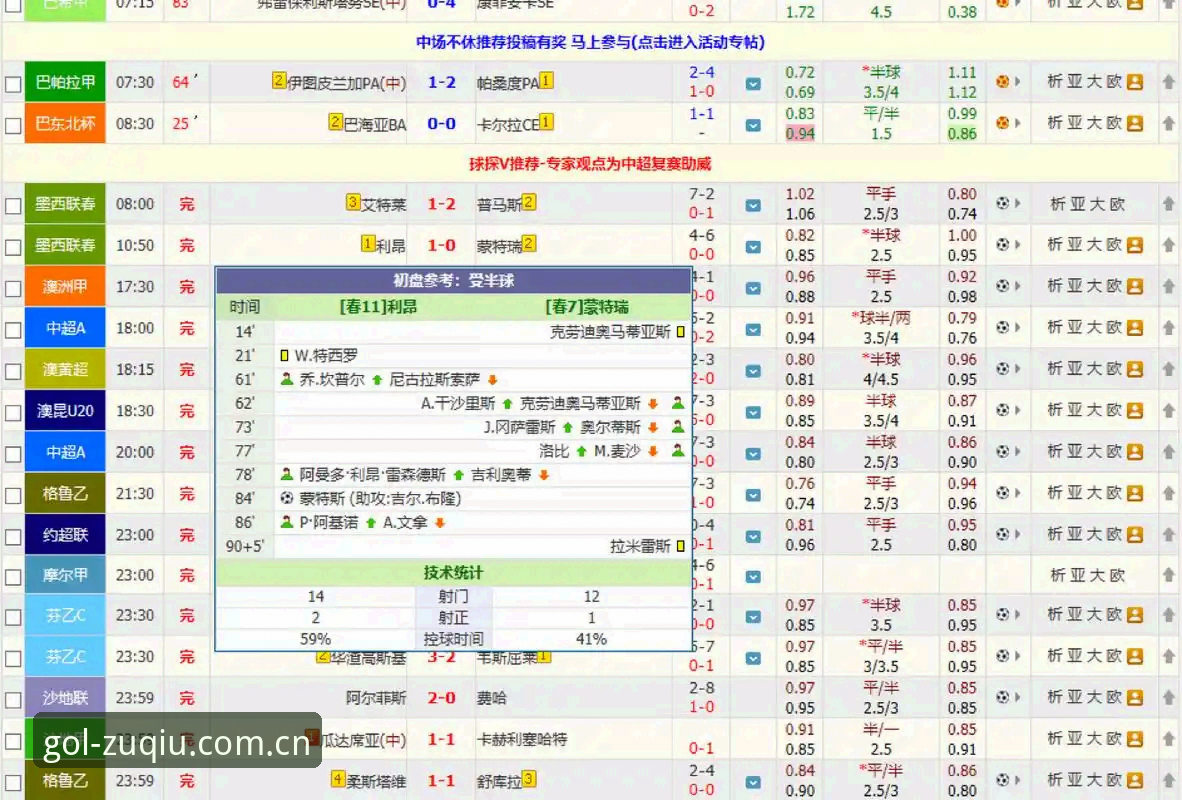Pin 摩尔甲 match using up arrow
The height and width of the screenshot is (800, 1182).
1168,575
